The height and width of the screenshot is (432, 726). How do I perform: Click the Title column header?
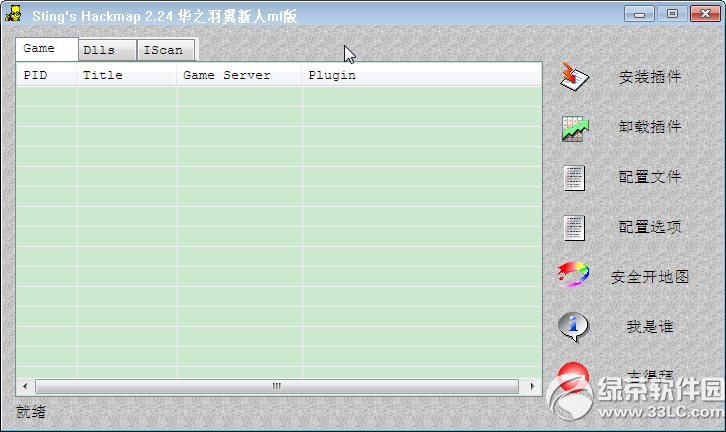point(126,75)
